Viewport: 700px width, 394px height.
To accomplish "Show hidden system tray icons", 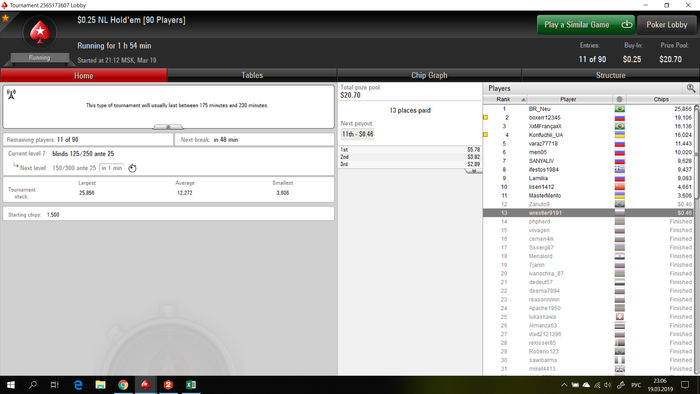I will tap(564, 385).
